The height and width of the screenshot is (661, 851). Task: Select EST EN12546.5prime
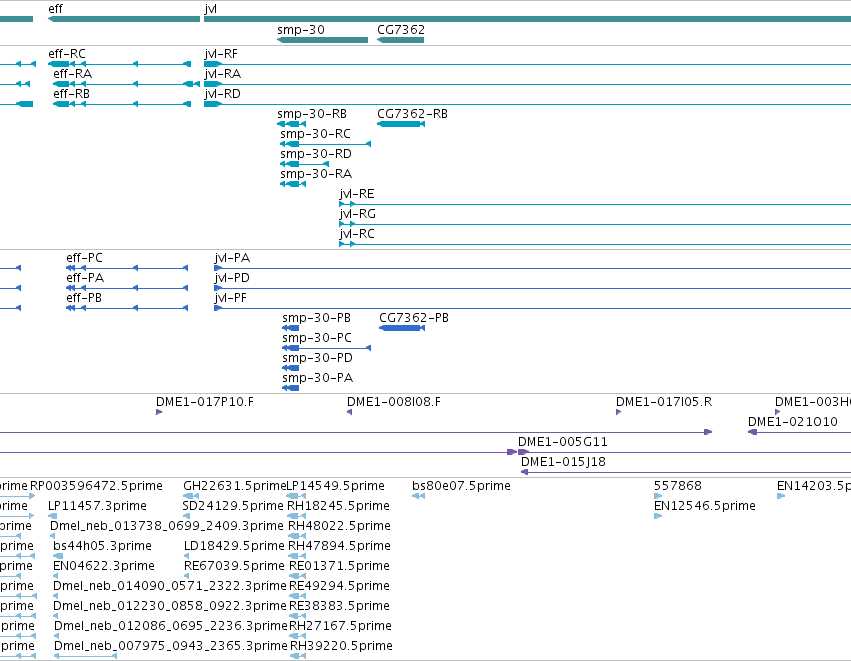(704, 506)
